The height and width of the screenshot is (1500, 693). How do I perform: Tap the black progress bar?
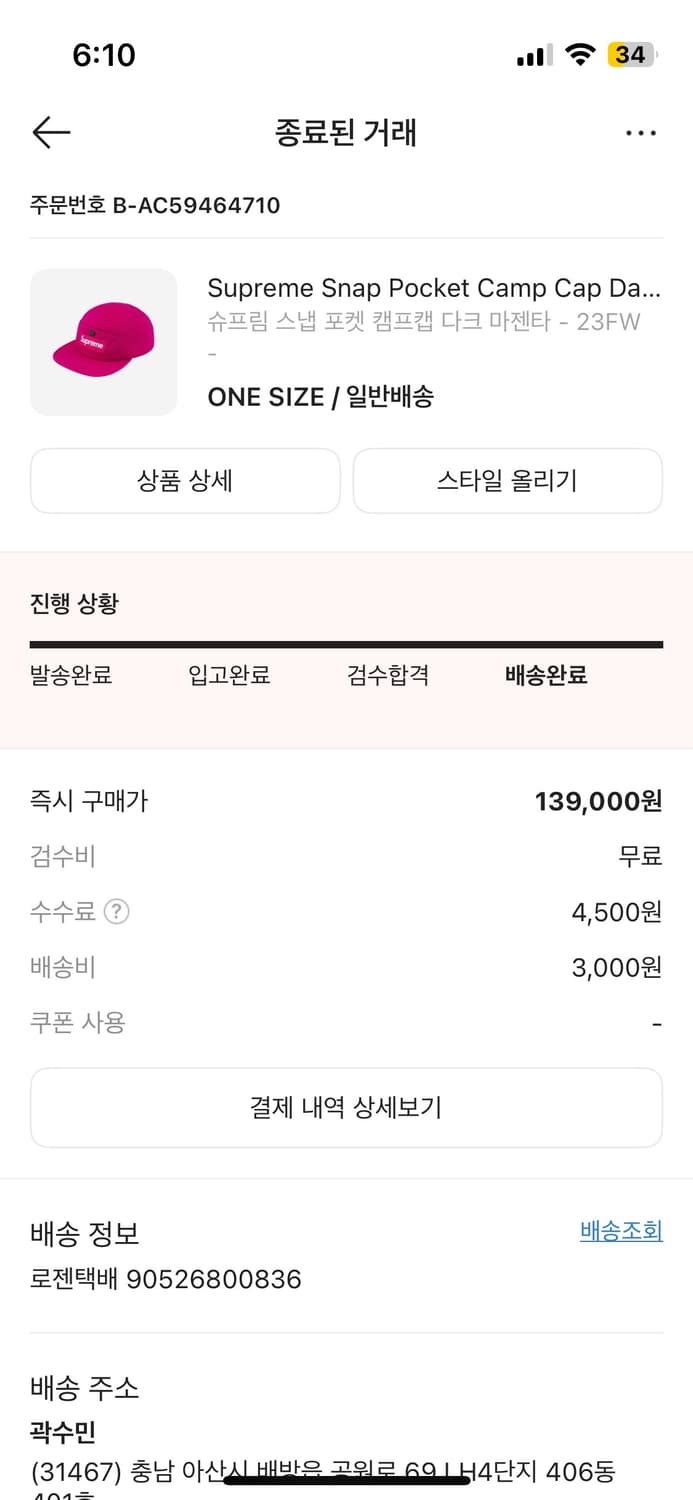(346, 645)
